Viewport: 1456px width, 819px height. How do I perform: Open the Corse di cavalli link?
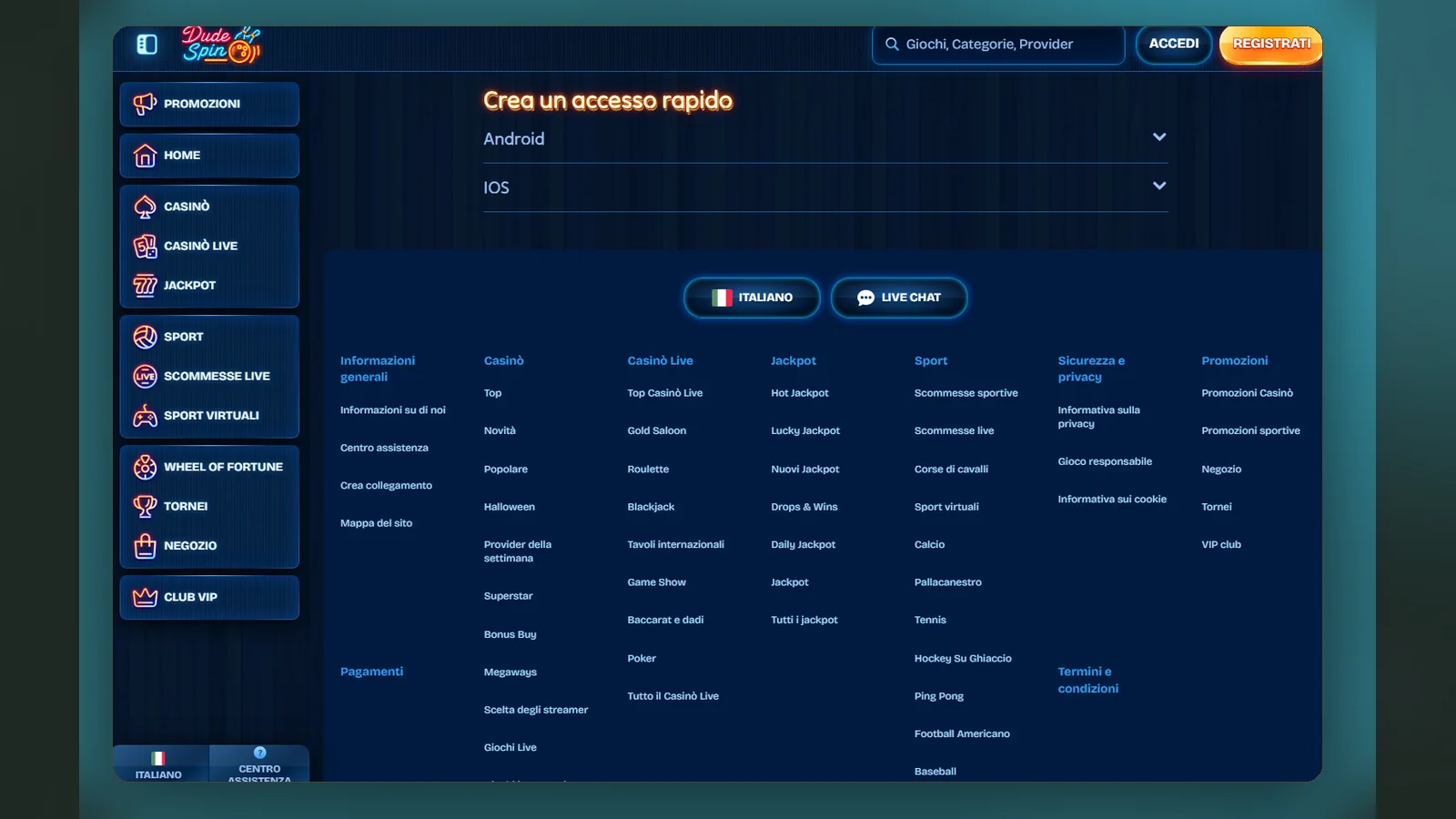(x=951, y=470)
